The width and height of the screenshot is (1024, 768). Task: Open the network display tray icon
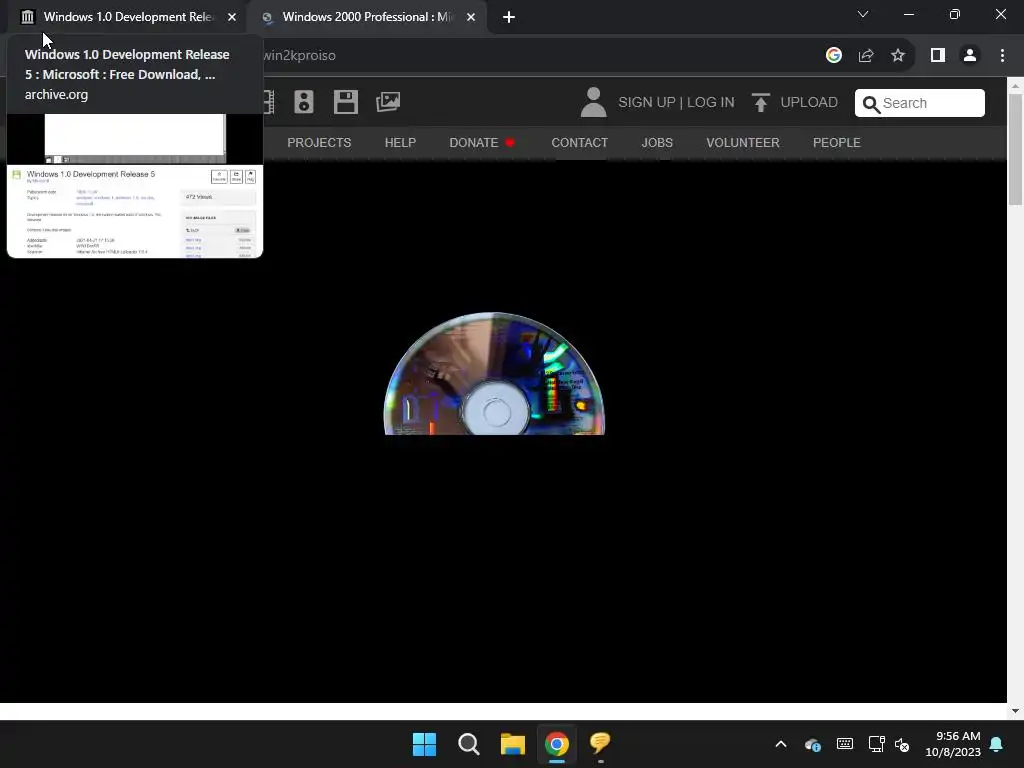876,744
